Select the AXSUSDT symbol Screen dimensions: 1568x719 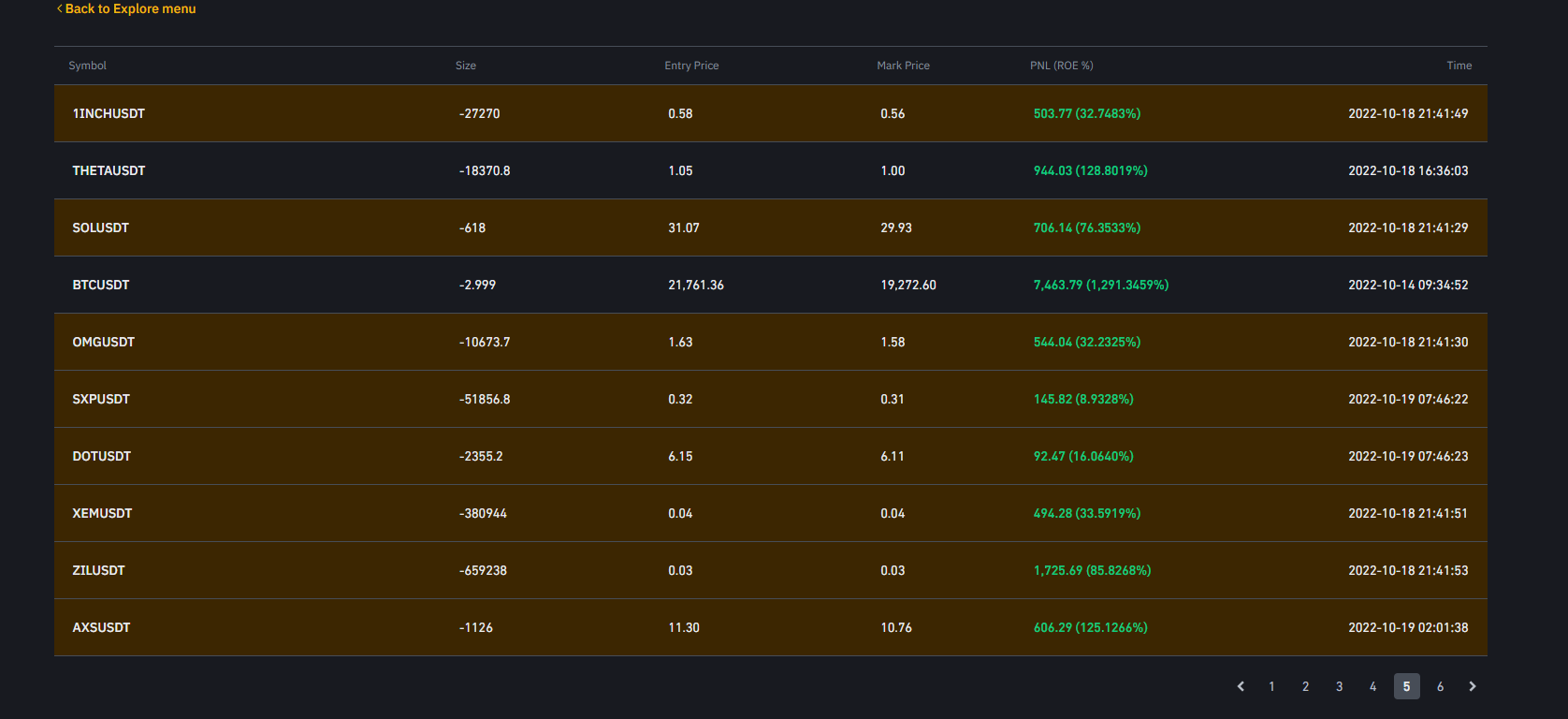pos(101,627)
